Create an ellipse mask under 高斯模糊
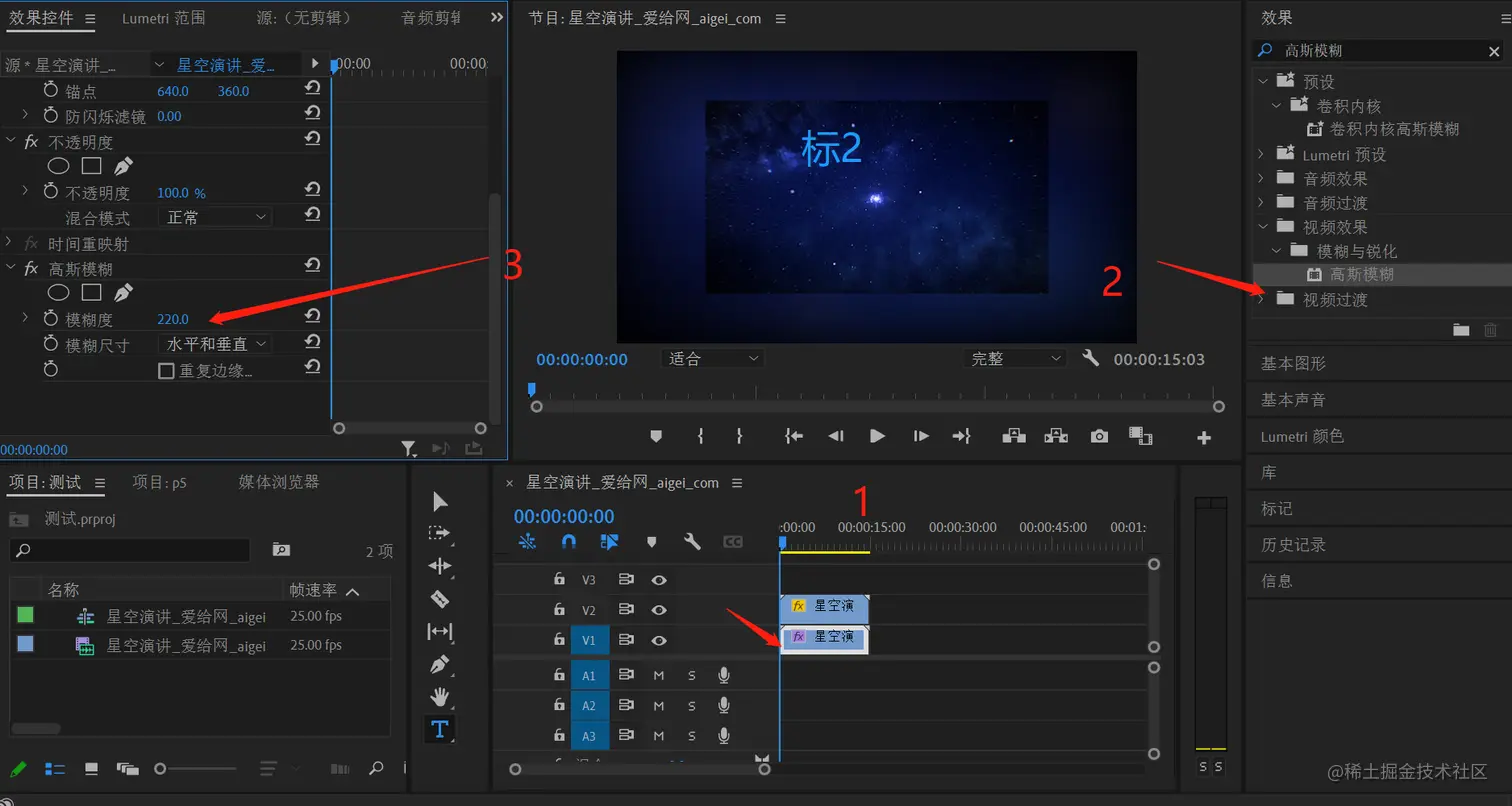Image resolution: width=1512 pixels, height=806 pixels. coord(59,293)
